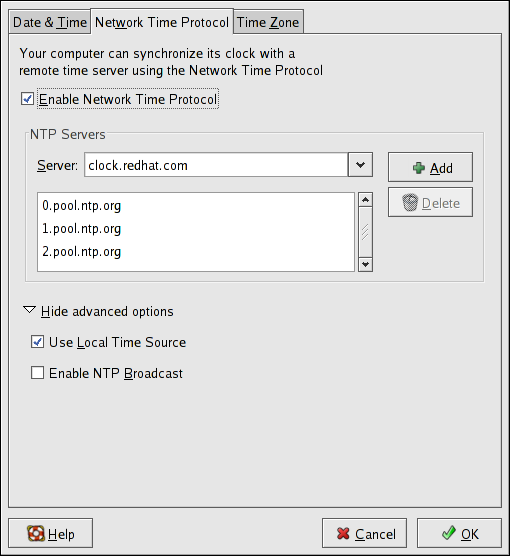Viewport: 510px width, 556px height.
Task: Click the server list scroll down arrow
Action: point(365,265)
